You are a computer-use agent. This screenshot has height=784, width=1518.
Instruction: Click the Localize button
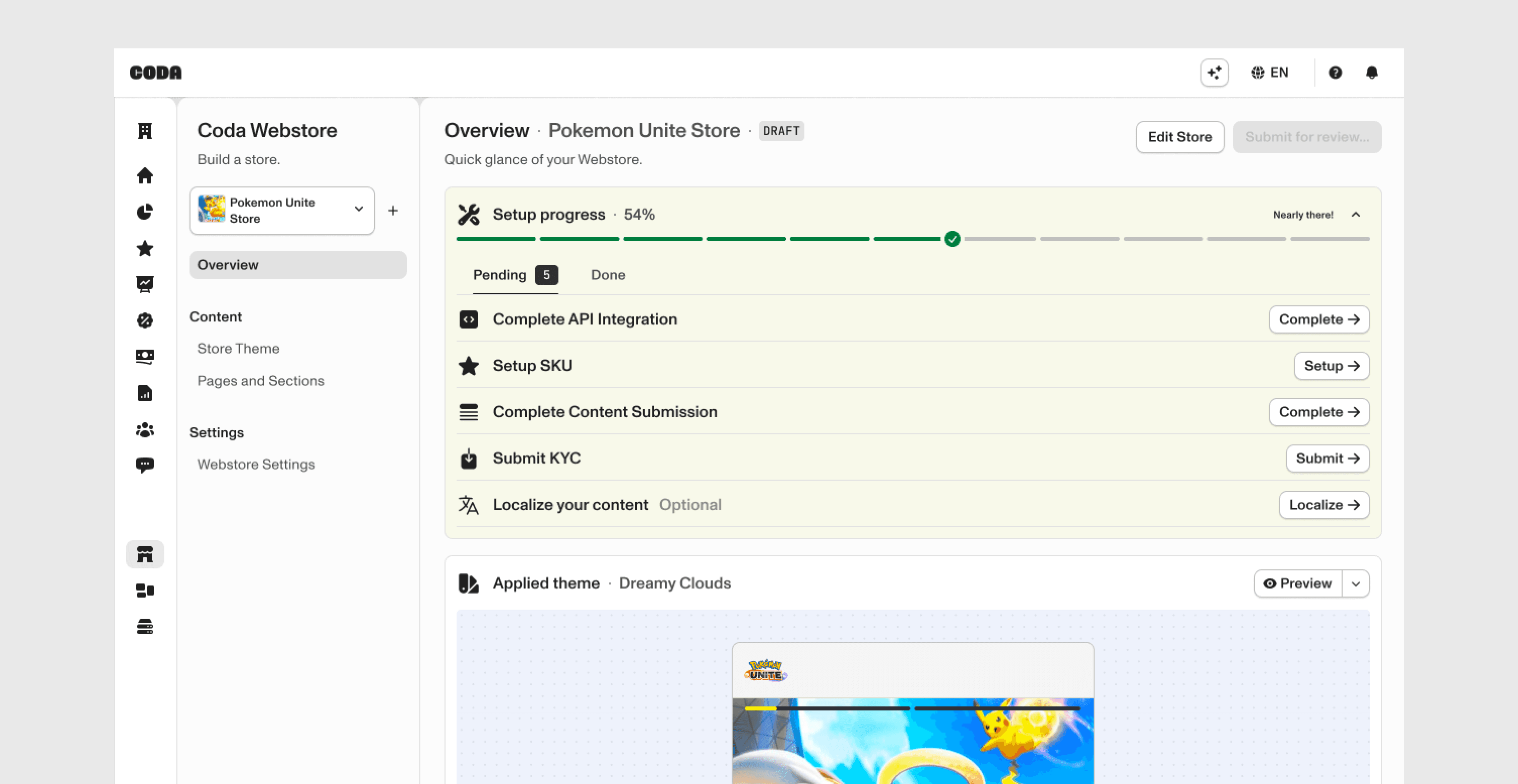[1323, 505]
